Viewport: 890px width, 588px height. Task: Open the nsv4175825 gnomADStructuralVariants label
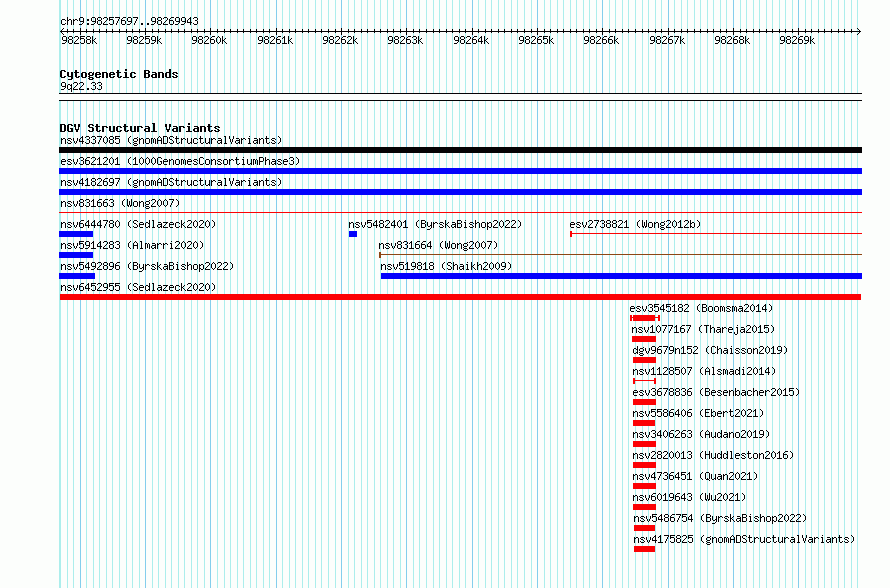click(744, 539)
